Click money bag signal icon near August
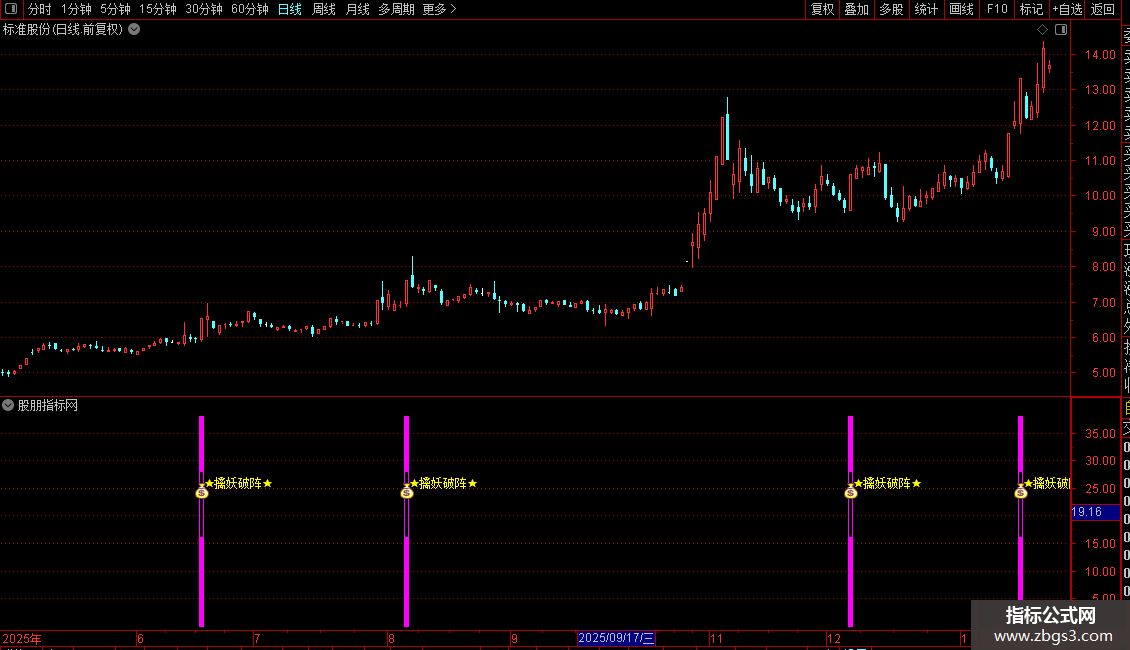Image resolution: width=1130 pixels, height=650 pixels. [x=406, y=492]
